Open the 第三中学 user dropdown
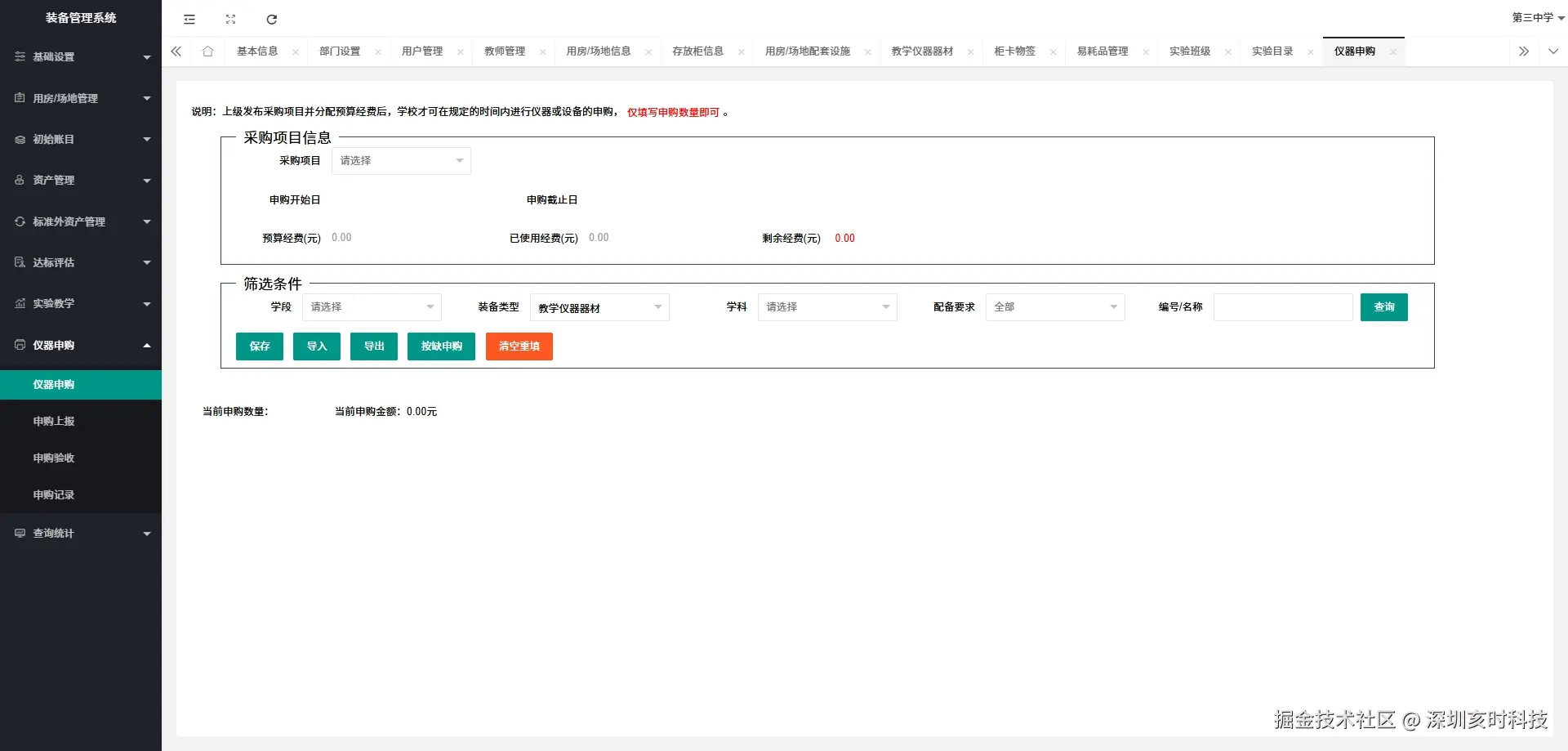1568x751 pixels. point(1538,17)
